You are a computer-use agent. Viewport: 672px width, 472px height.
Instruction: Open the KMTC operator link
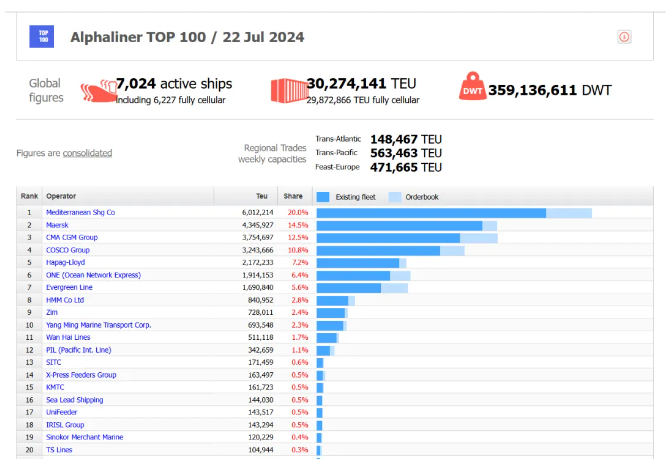pos(55,387)
